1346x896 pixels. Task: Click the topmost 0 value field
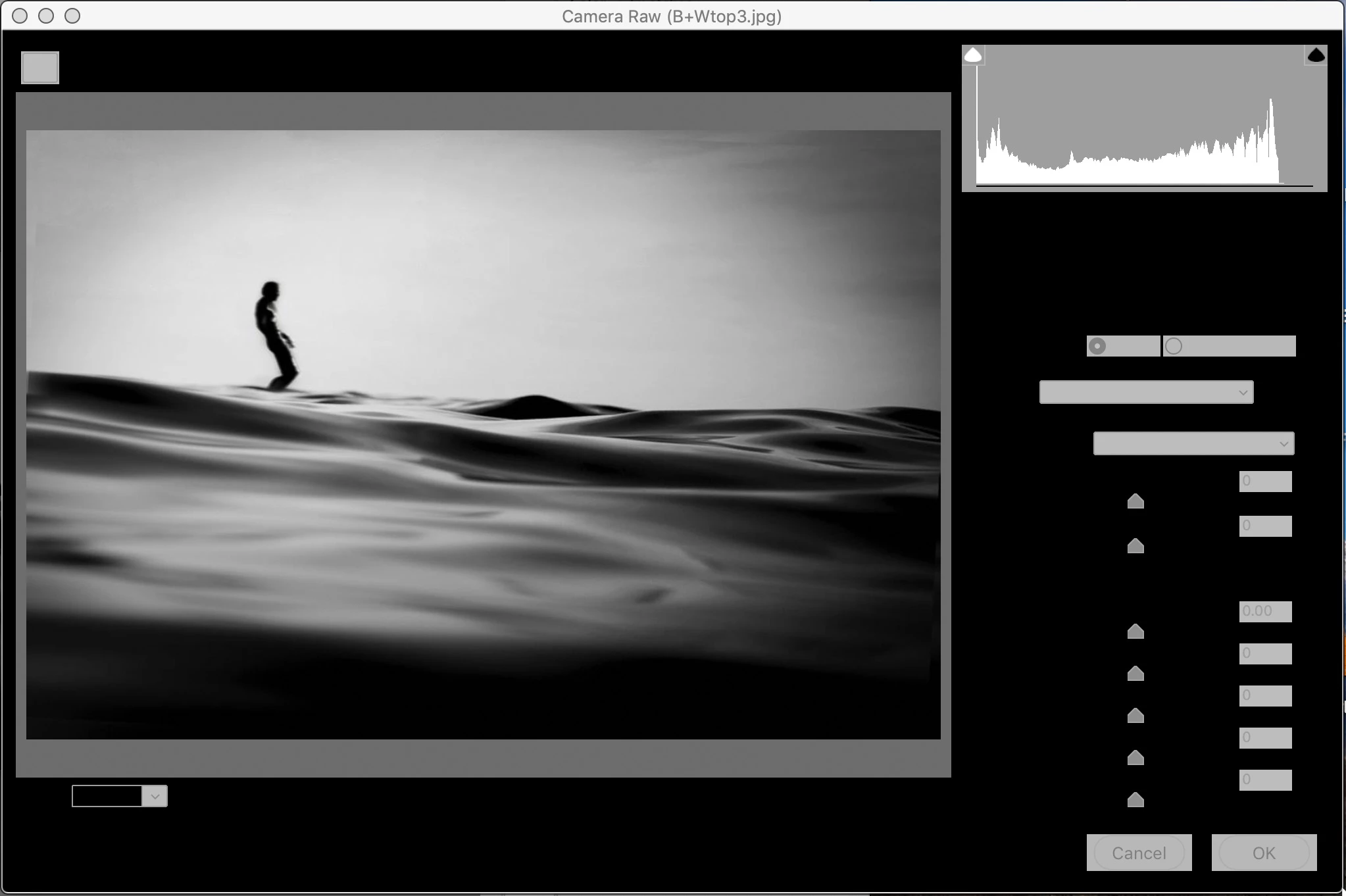(x=1265, y=482)
